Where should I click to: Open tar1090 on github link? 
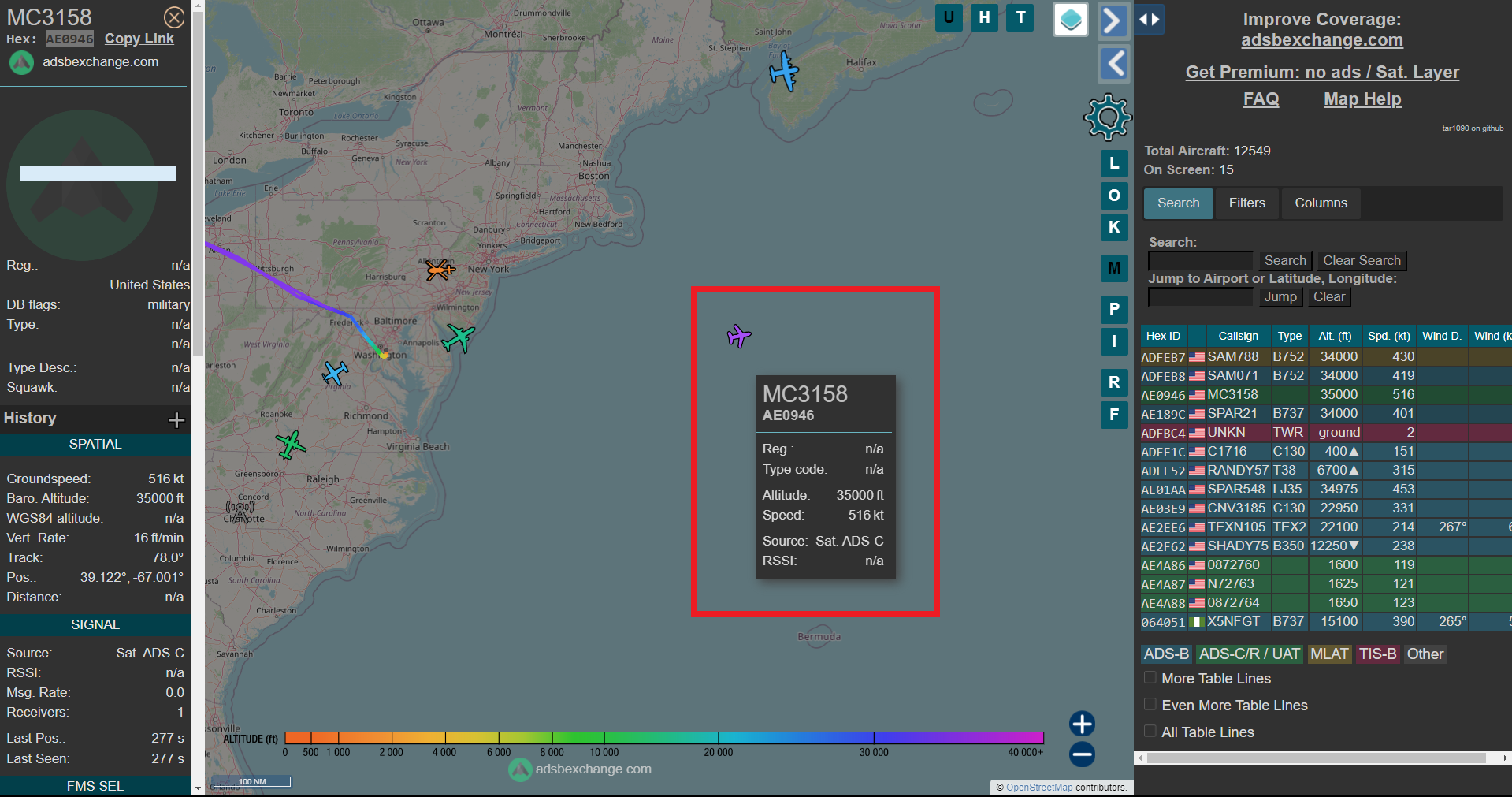(1473, 128)
